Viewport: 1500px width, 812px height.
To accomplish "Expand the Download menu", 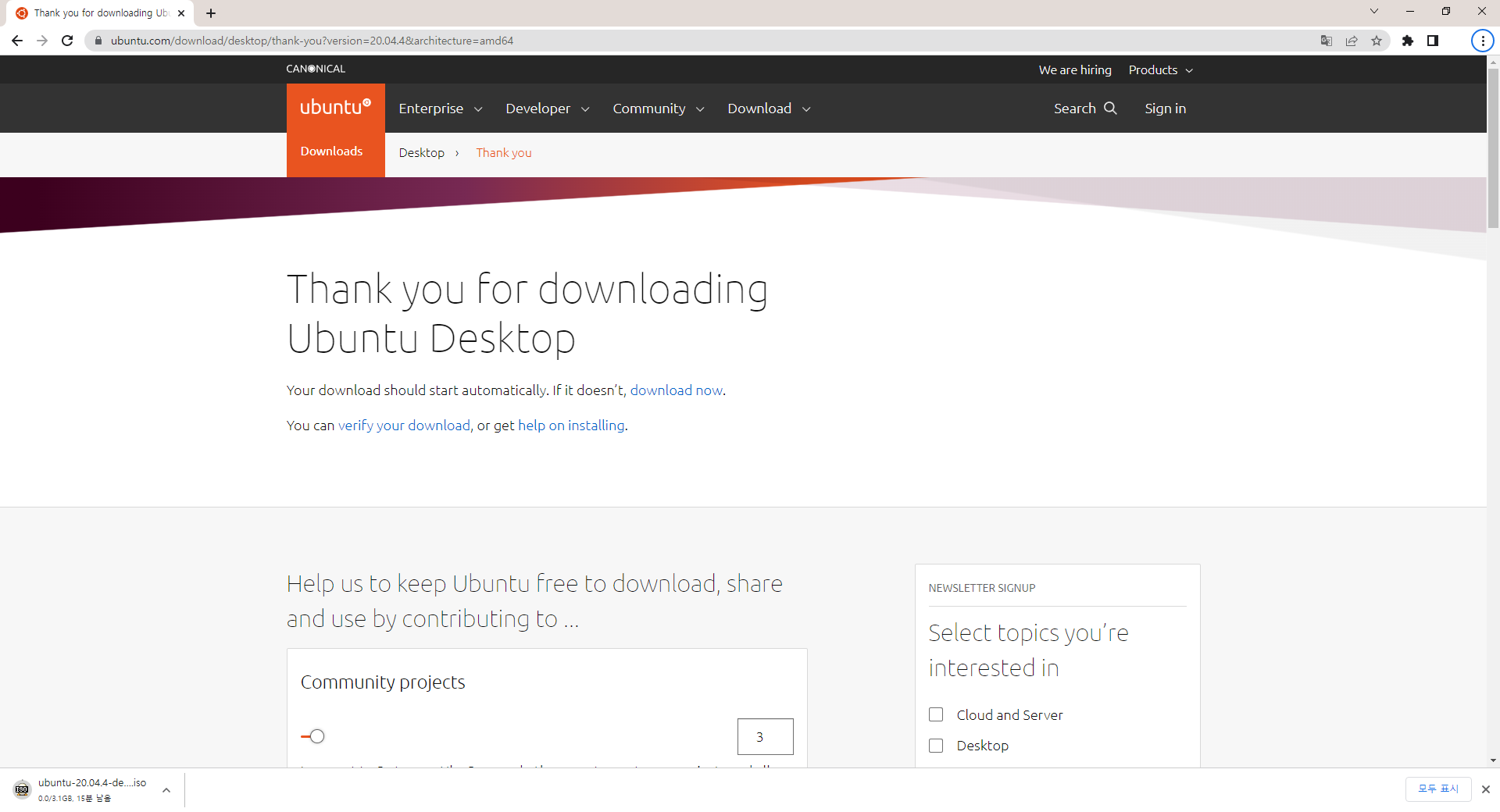I will coord(770,109).
